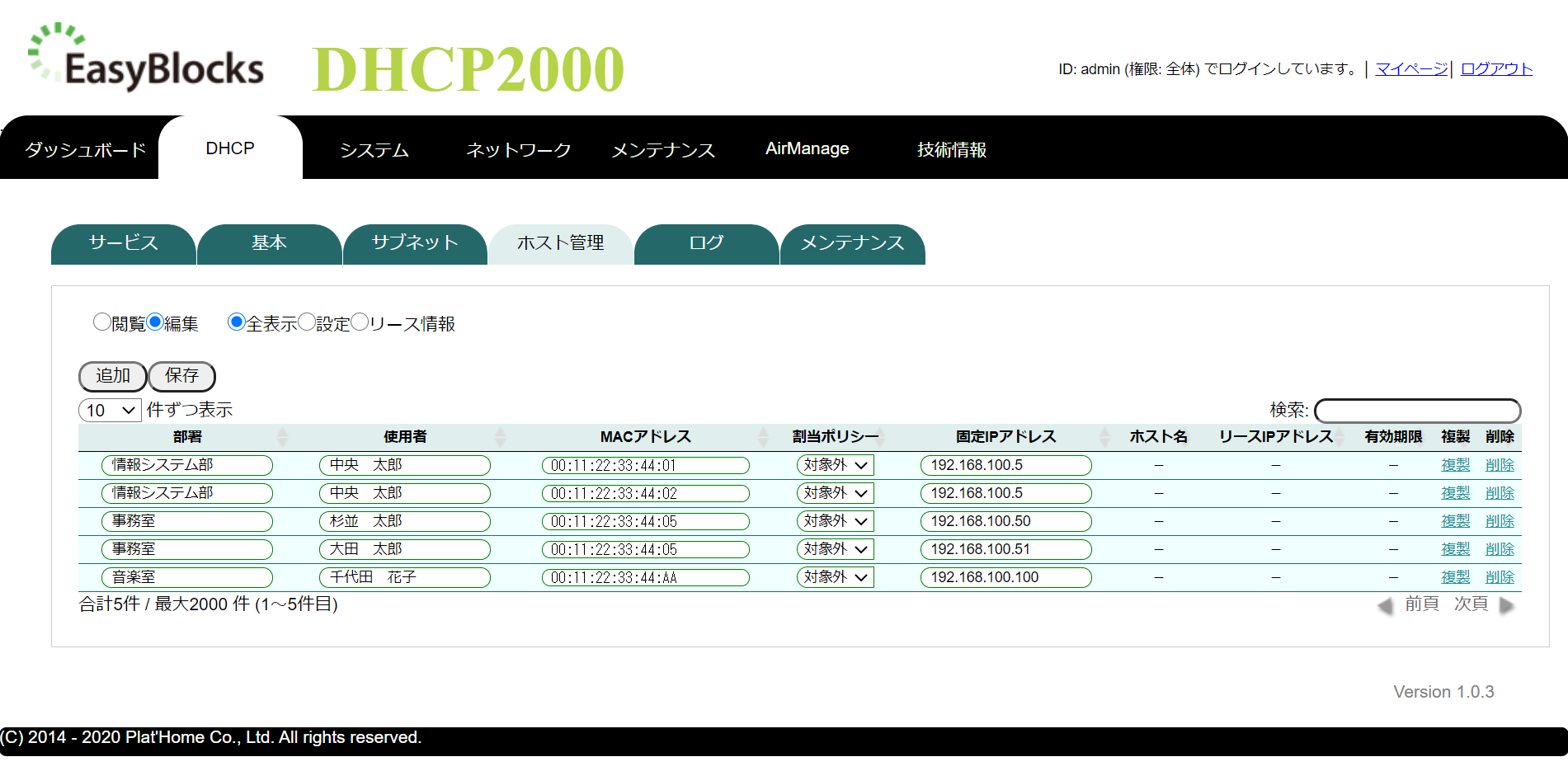Screen dimensions: 1568x771
Task: Edit 使用者 field 杉並 太郎
Action: (x=405, y=521)
